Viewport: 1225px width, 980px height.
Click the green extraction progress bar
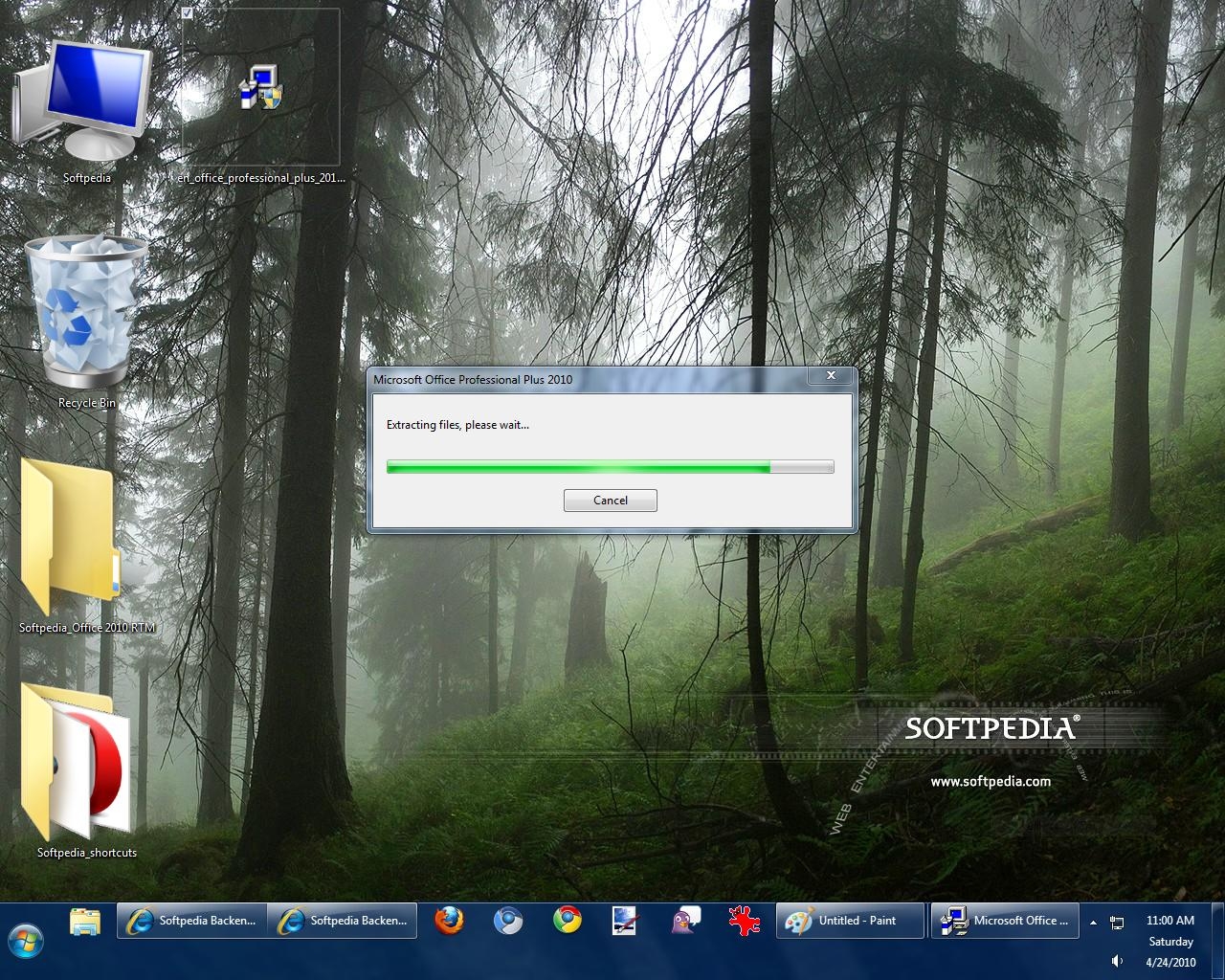point(610,467)
